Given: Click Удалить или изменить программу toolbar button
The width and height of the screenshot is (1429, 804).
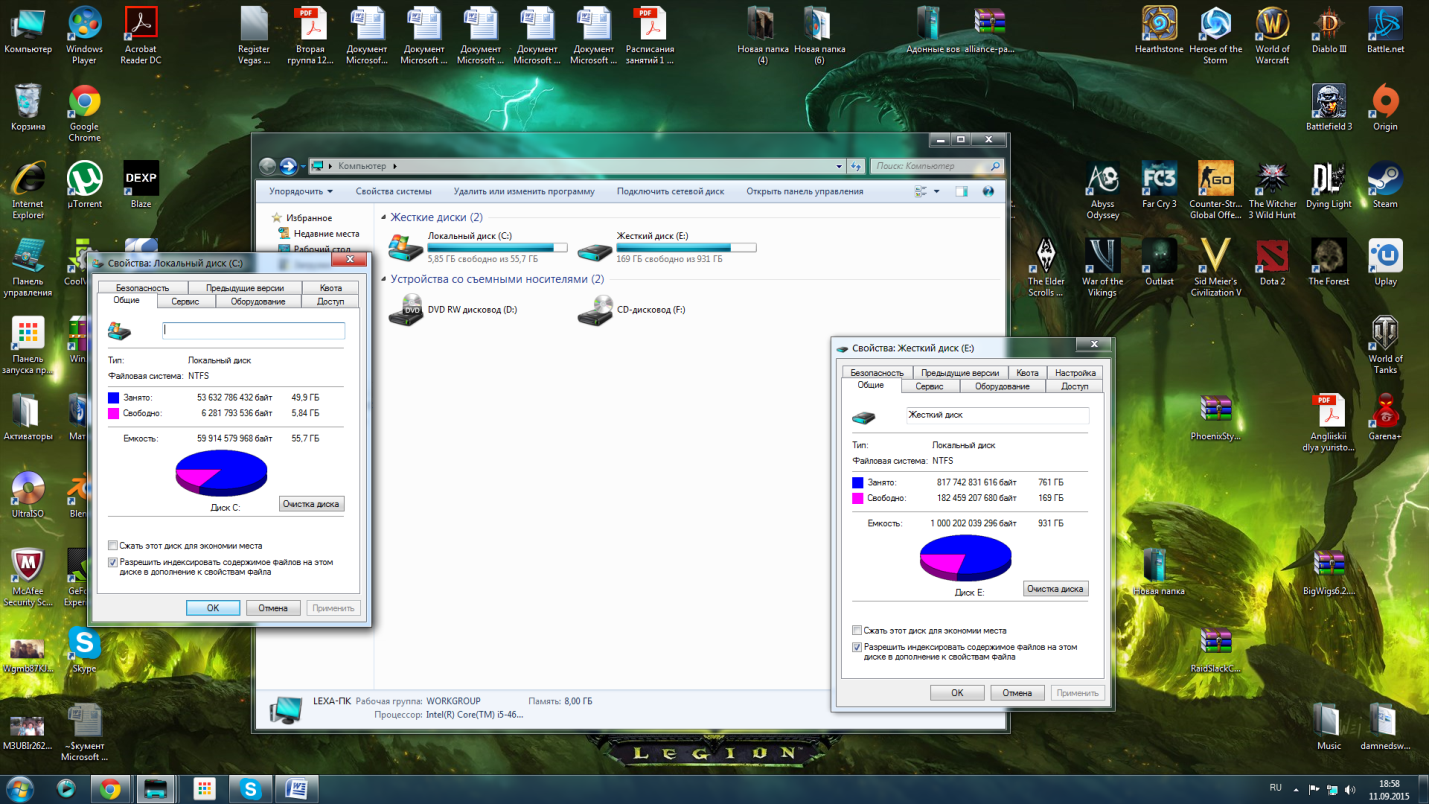Looking at the screenshot, I should click(x=524, y=191).
